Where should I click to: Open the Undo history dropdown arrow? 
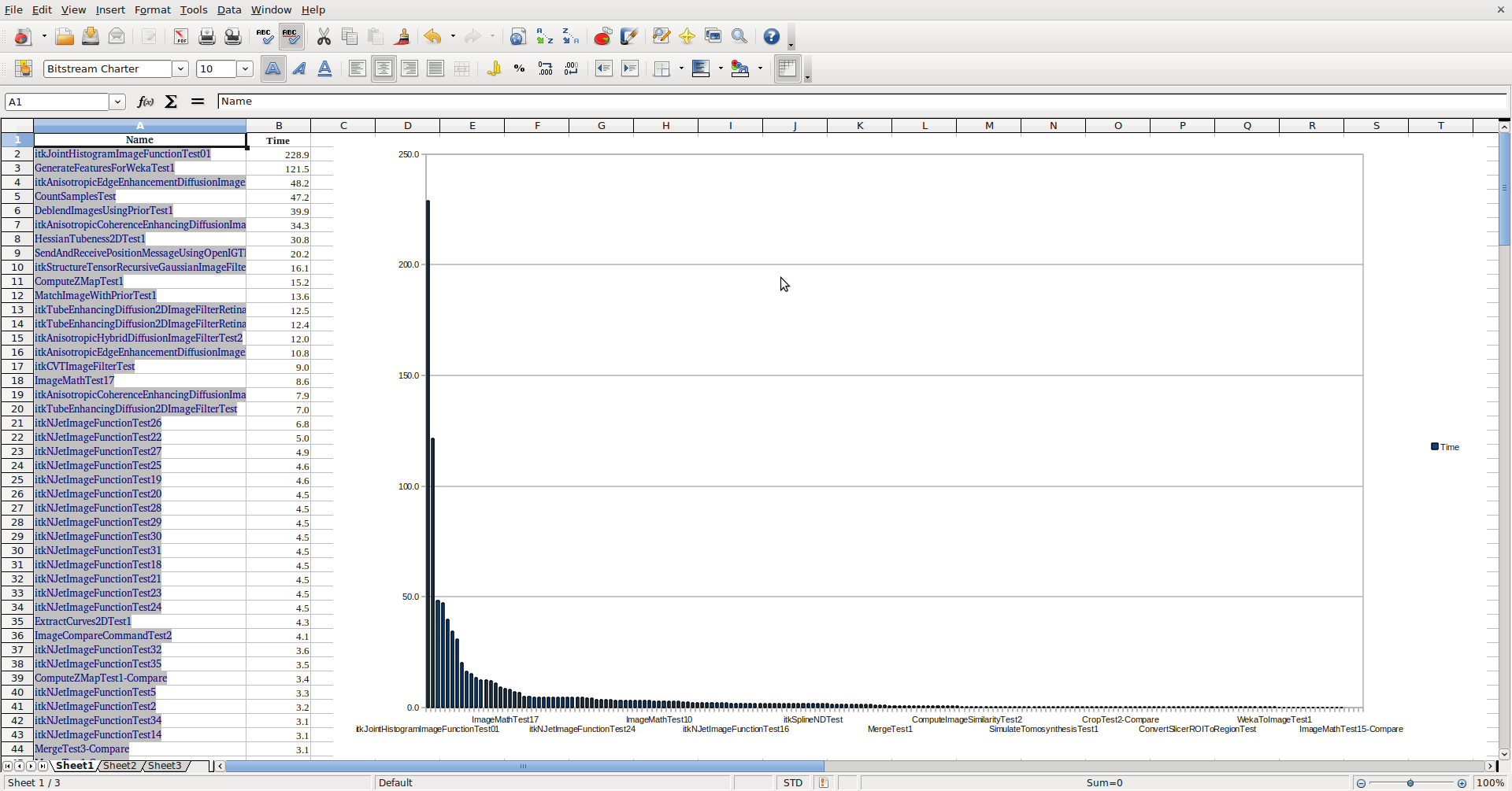[x=453, y=36]
